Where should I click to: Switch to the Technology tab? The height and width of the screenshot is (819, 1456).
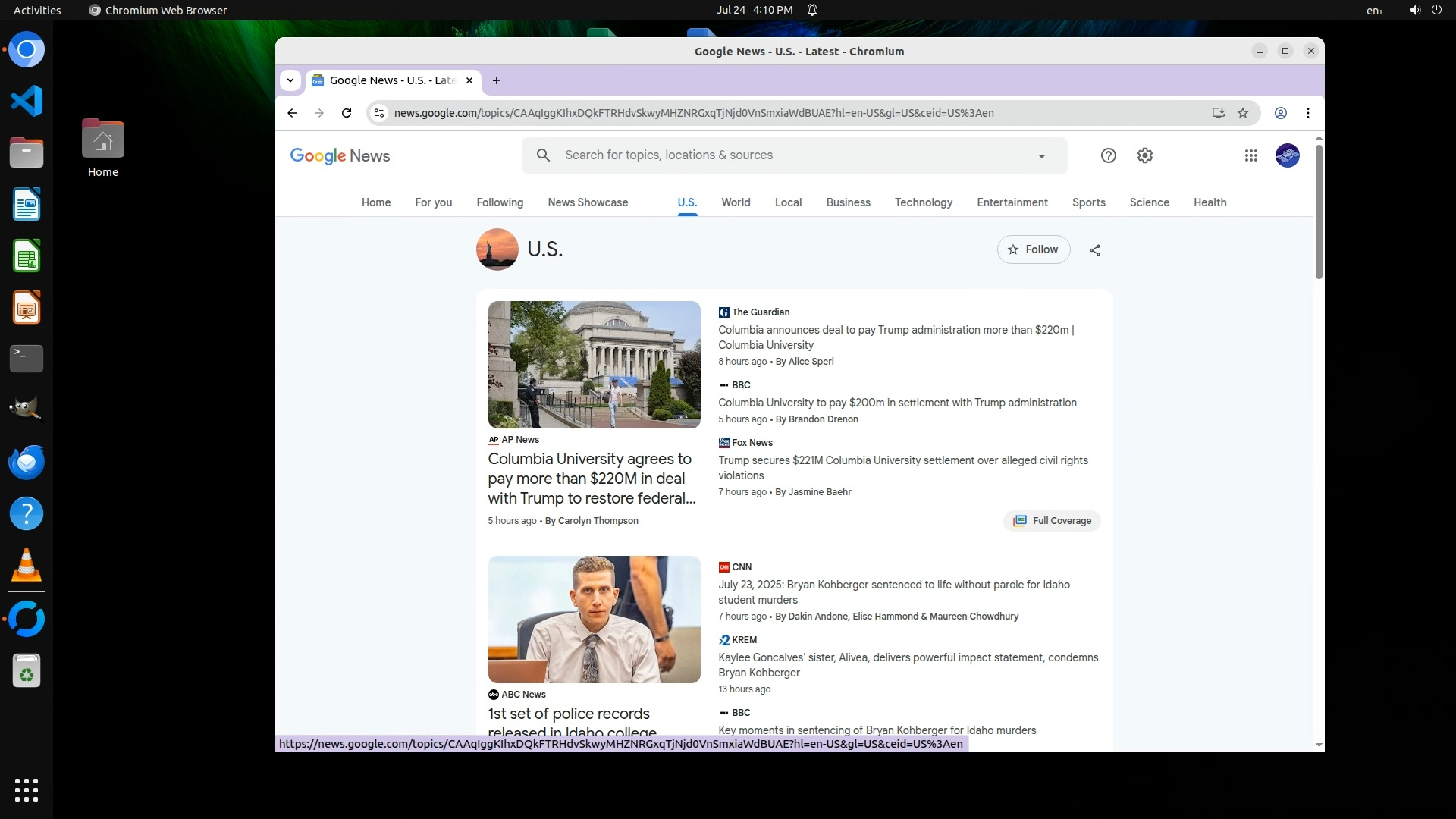923,202
